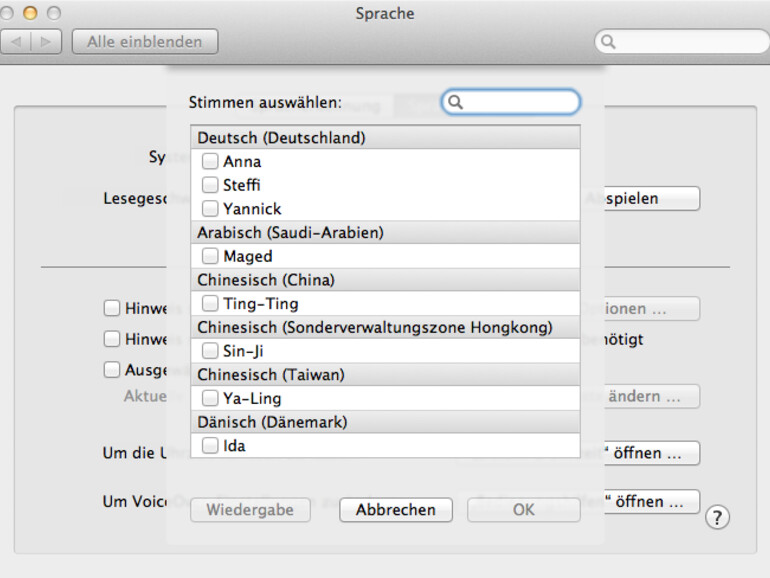The width and height of the screenshot is (770, 578).
Task: Select the Yannick voice checkbox
Action: 210,209
